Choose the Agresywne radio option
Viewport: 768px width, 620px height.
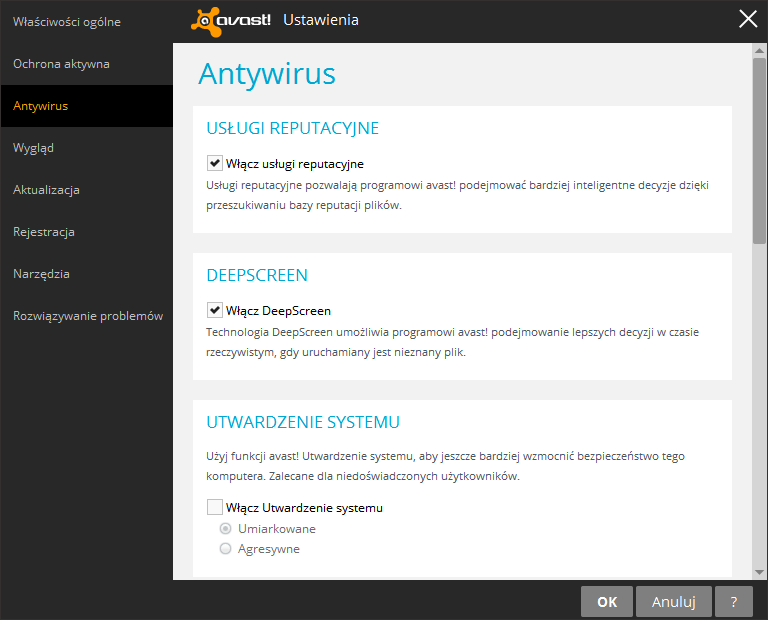tap(225, 549)
